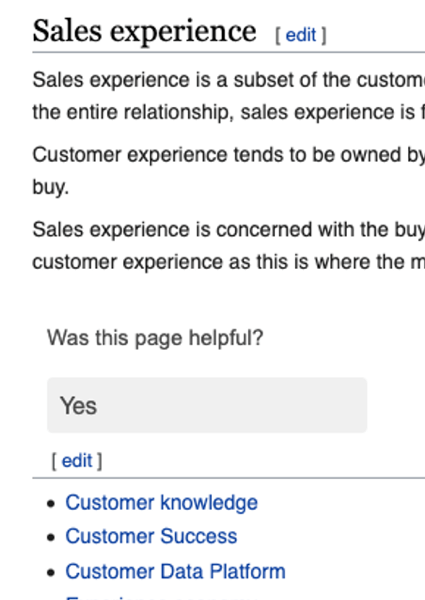This screenshot has width=425, height=600.
Task: Click the word 'buy.' ending second paragraph
Action: pos(50,187)
